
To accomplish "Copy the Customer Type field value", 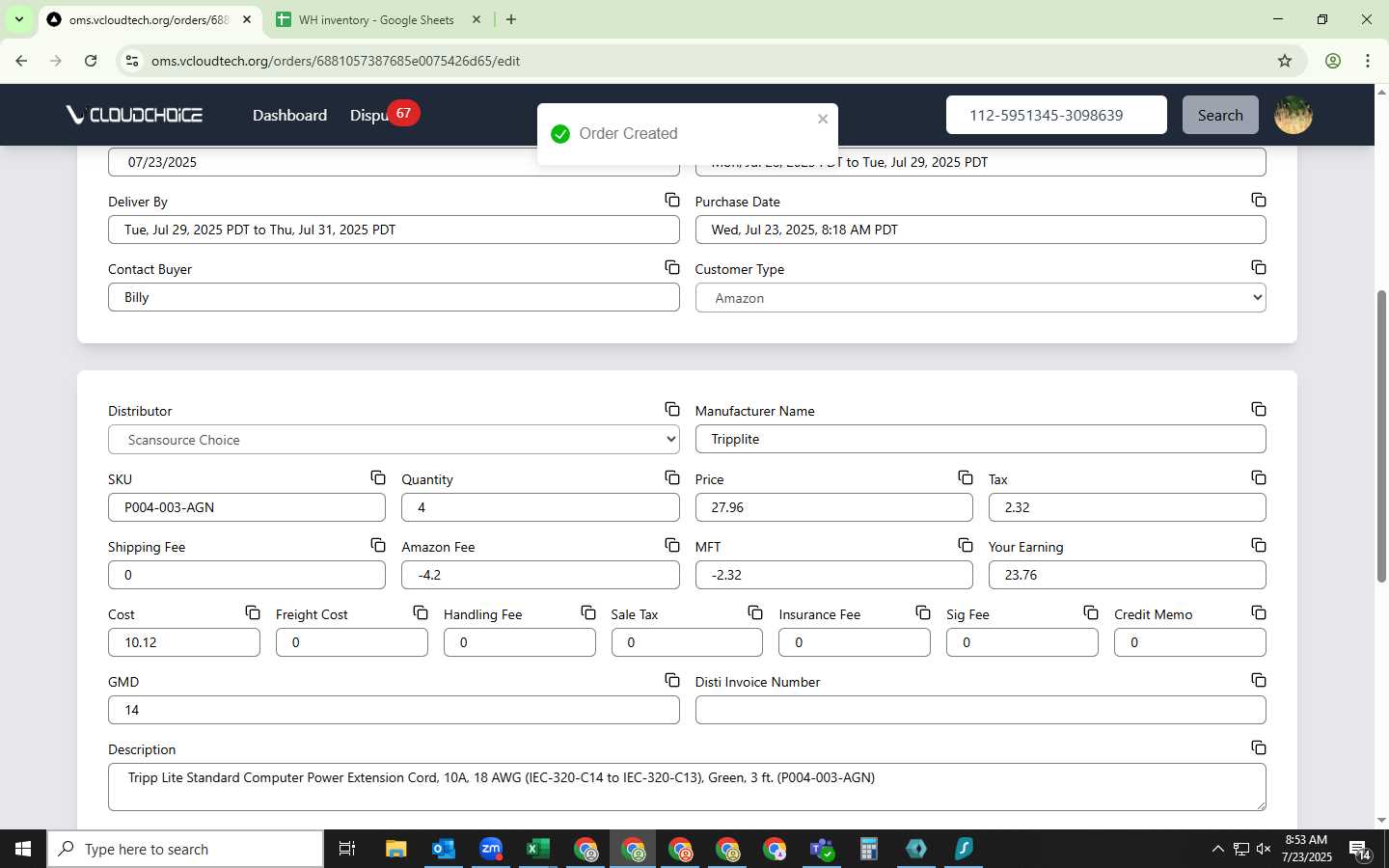I will 1259,267.
